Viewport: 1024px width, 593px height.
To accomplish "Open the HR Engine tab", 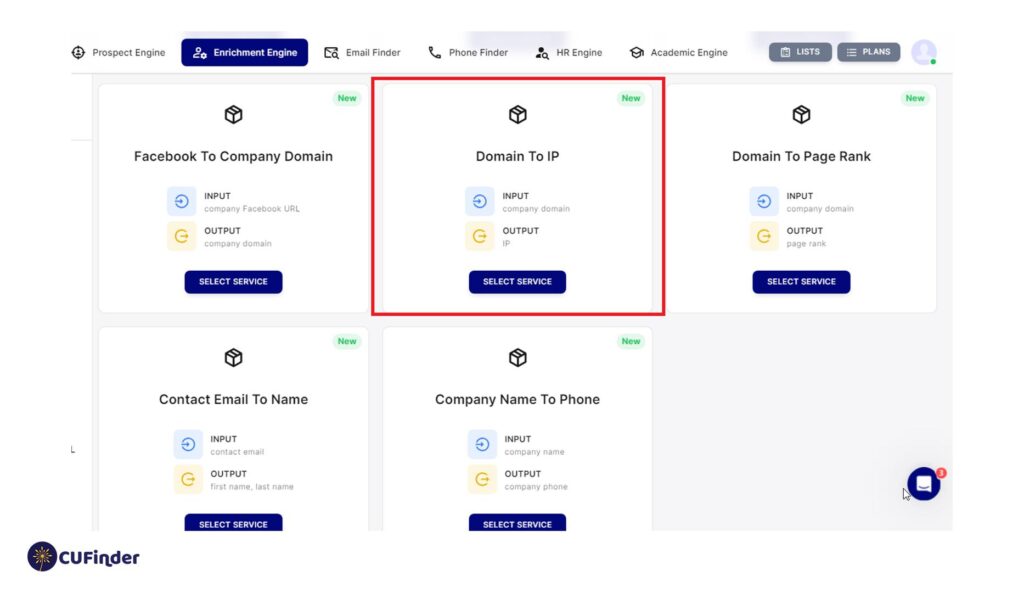I will point(569,53).
